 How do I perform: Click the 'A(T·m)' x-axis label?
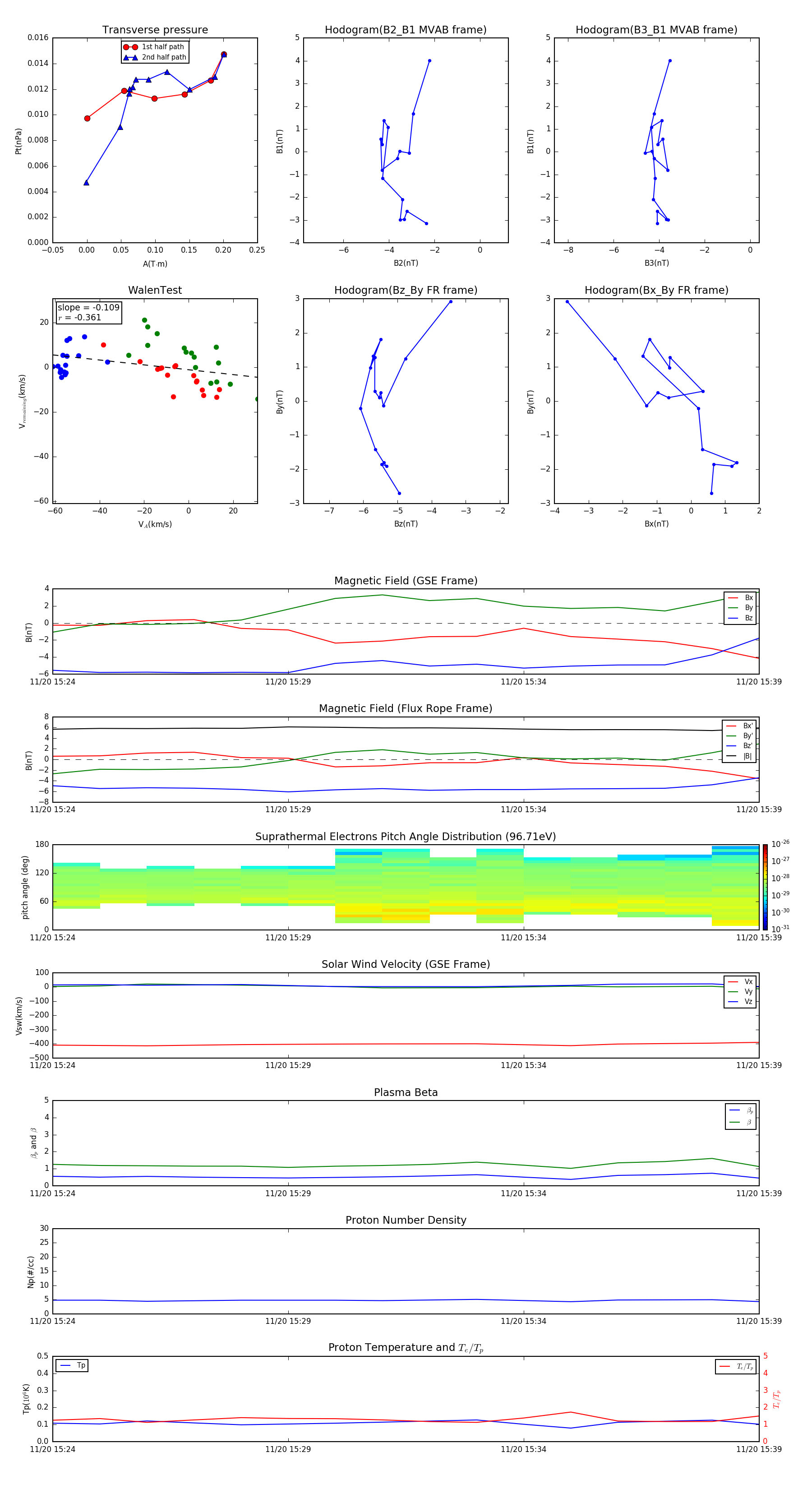155,264
